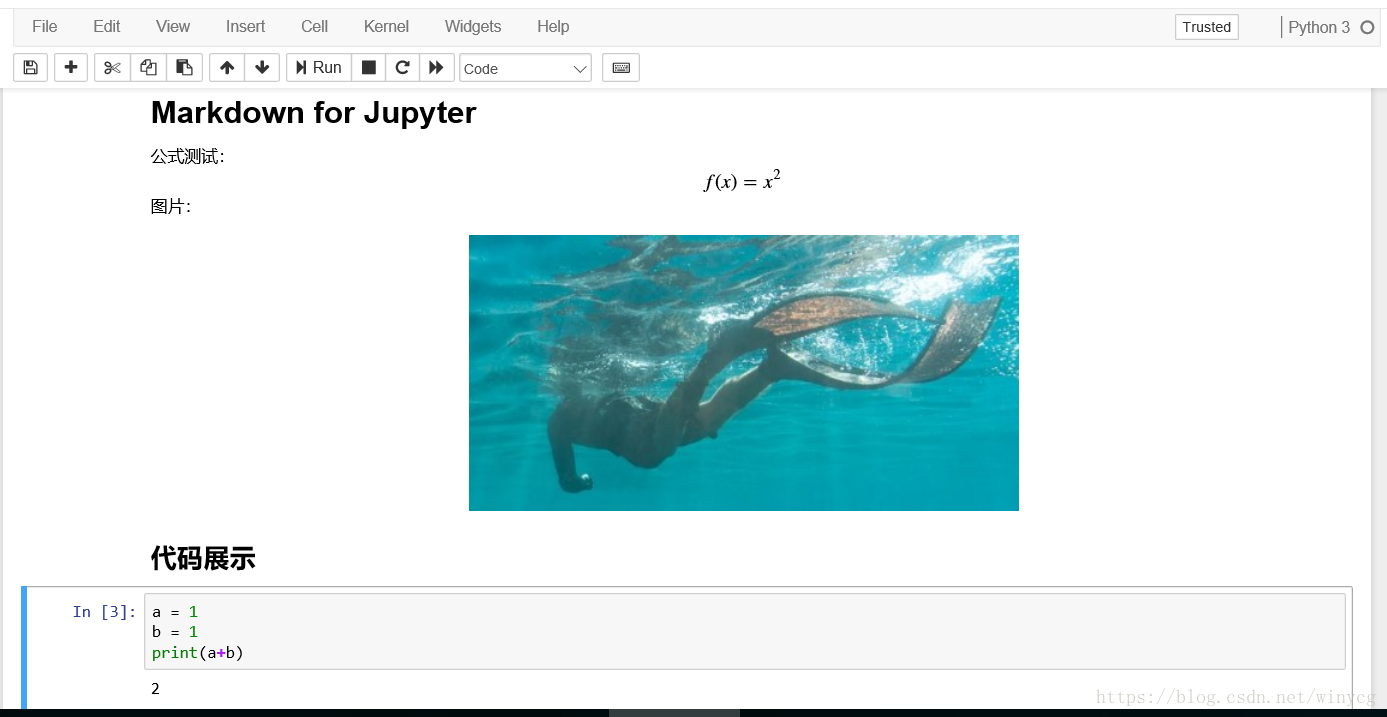The image size is (1387, 717).
Task: Cut selected cells with the scissors icon
Action: (112, 68)
